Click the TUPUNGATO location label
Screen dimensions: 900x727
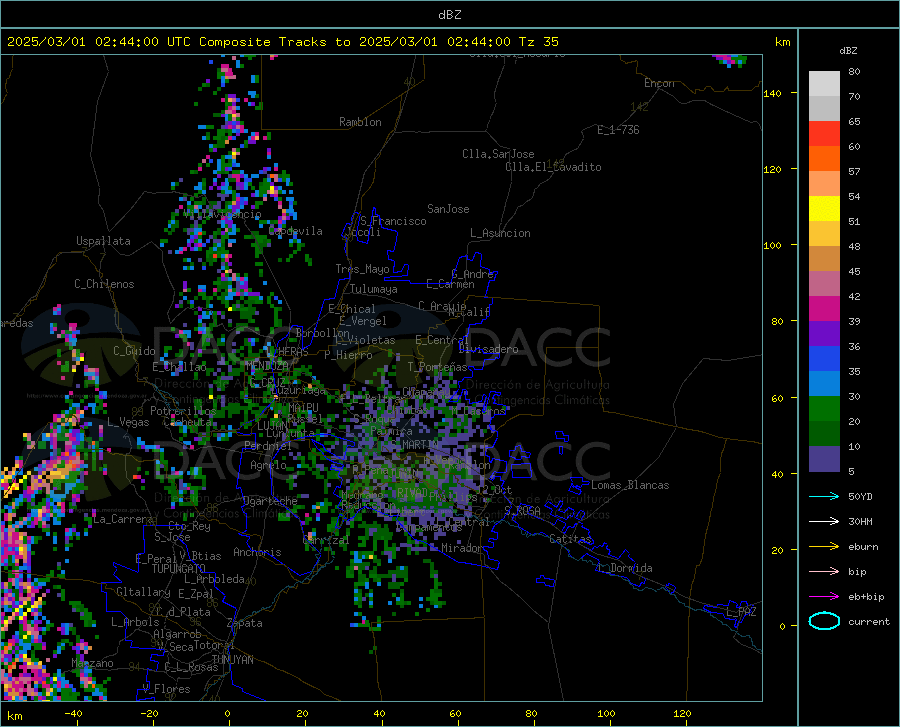tap(179, 569)
